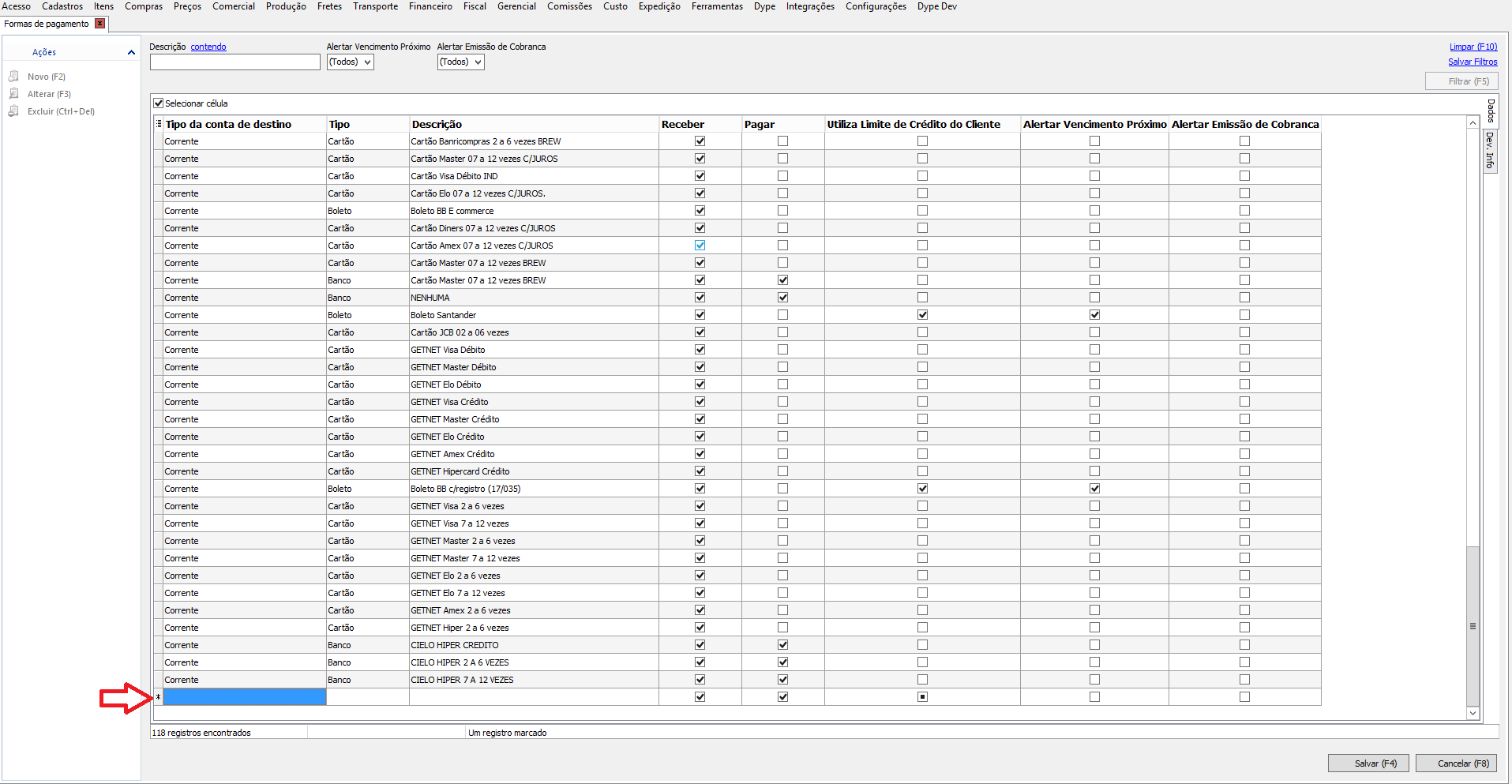Click the grid scroll down arrow
This screenshot has width=1512, height=784.
coord(1473,713)
